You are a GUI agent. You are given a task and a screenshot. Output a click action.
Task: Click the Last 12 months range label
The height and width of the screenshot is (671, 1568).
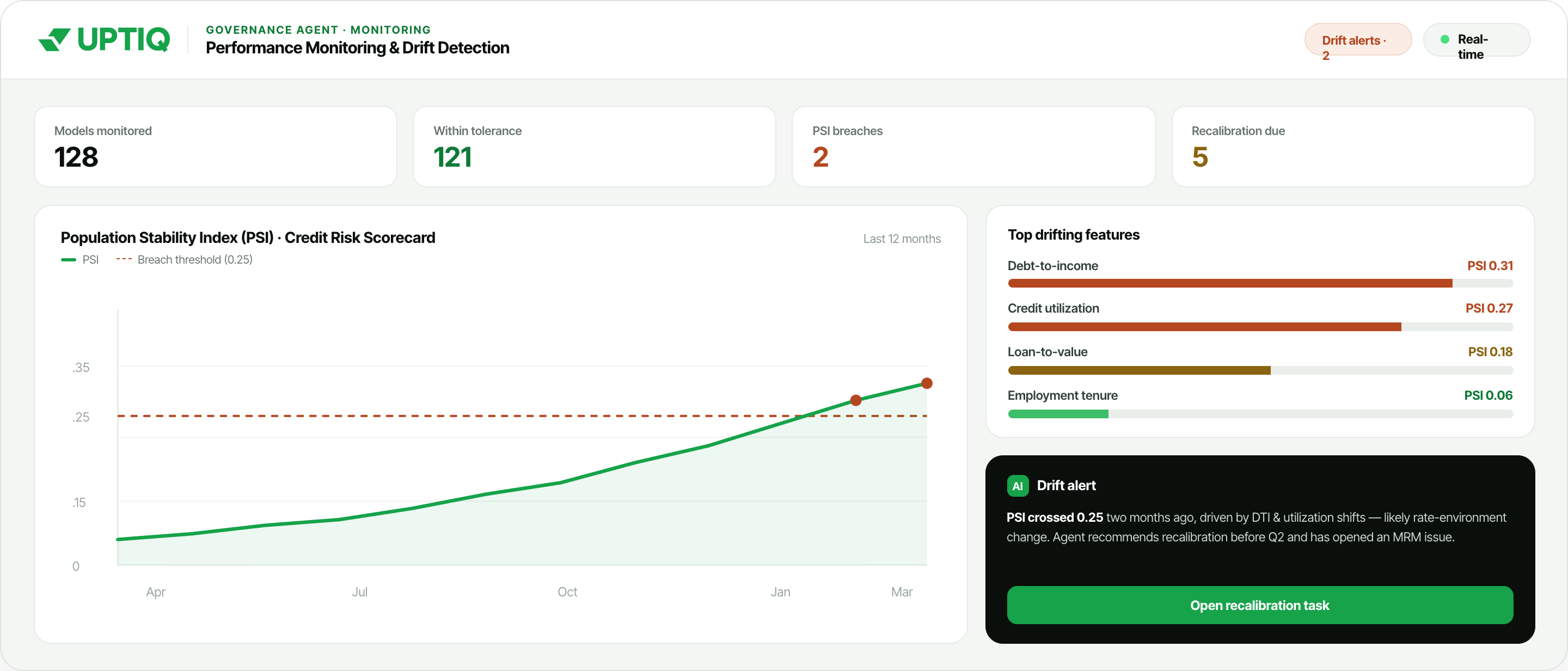point(902,239)
